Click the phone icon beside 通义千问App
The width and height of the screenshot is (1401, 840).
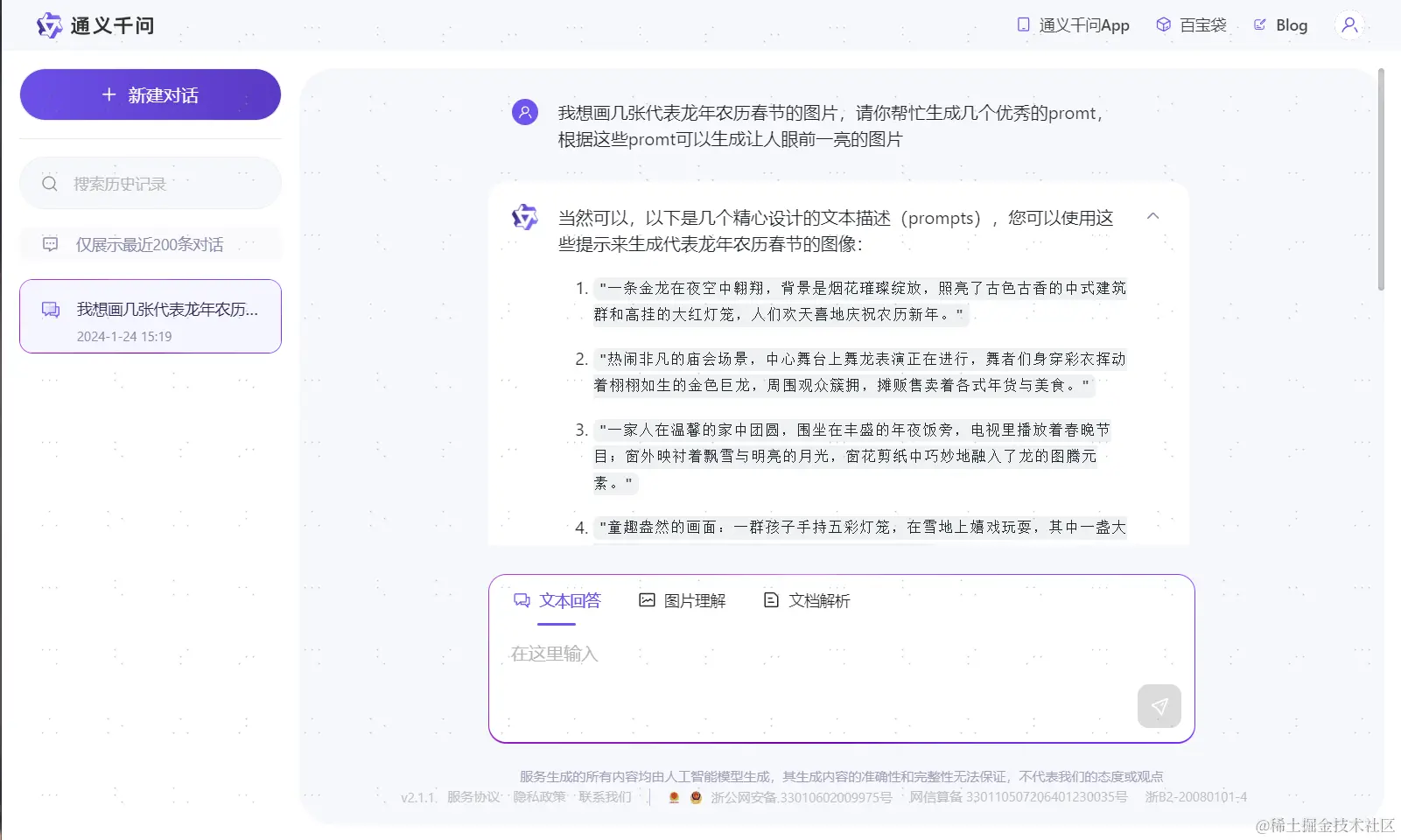pyautogui.click(x=1023, y=24)
